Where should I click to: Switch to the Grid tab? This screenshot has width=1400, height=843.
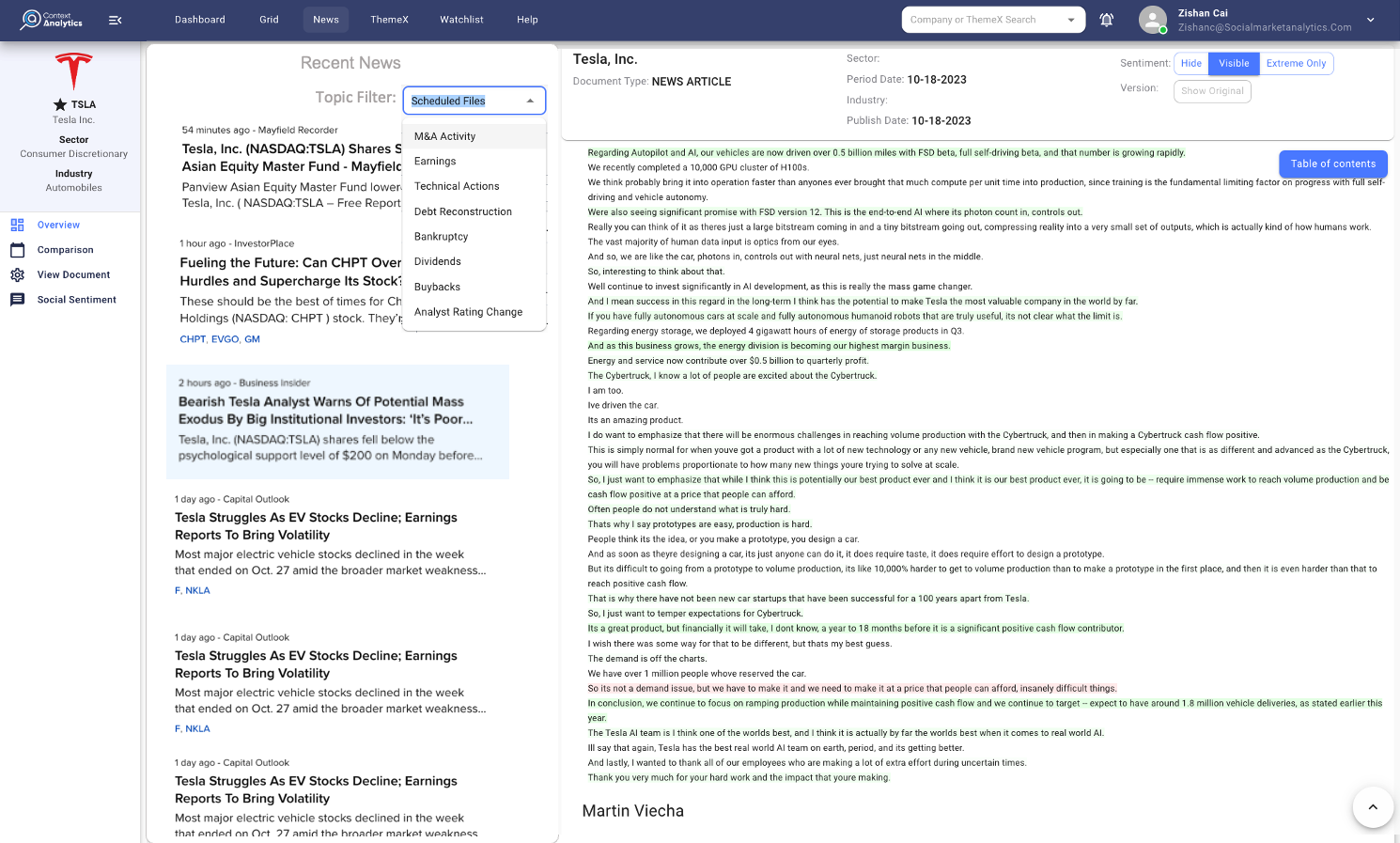pyautogui.click(x=269, y=20)
